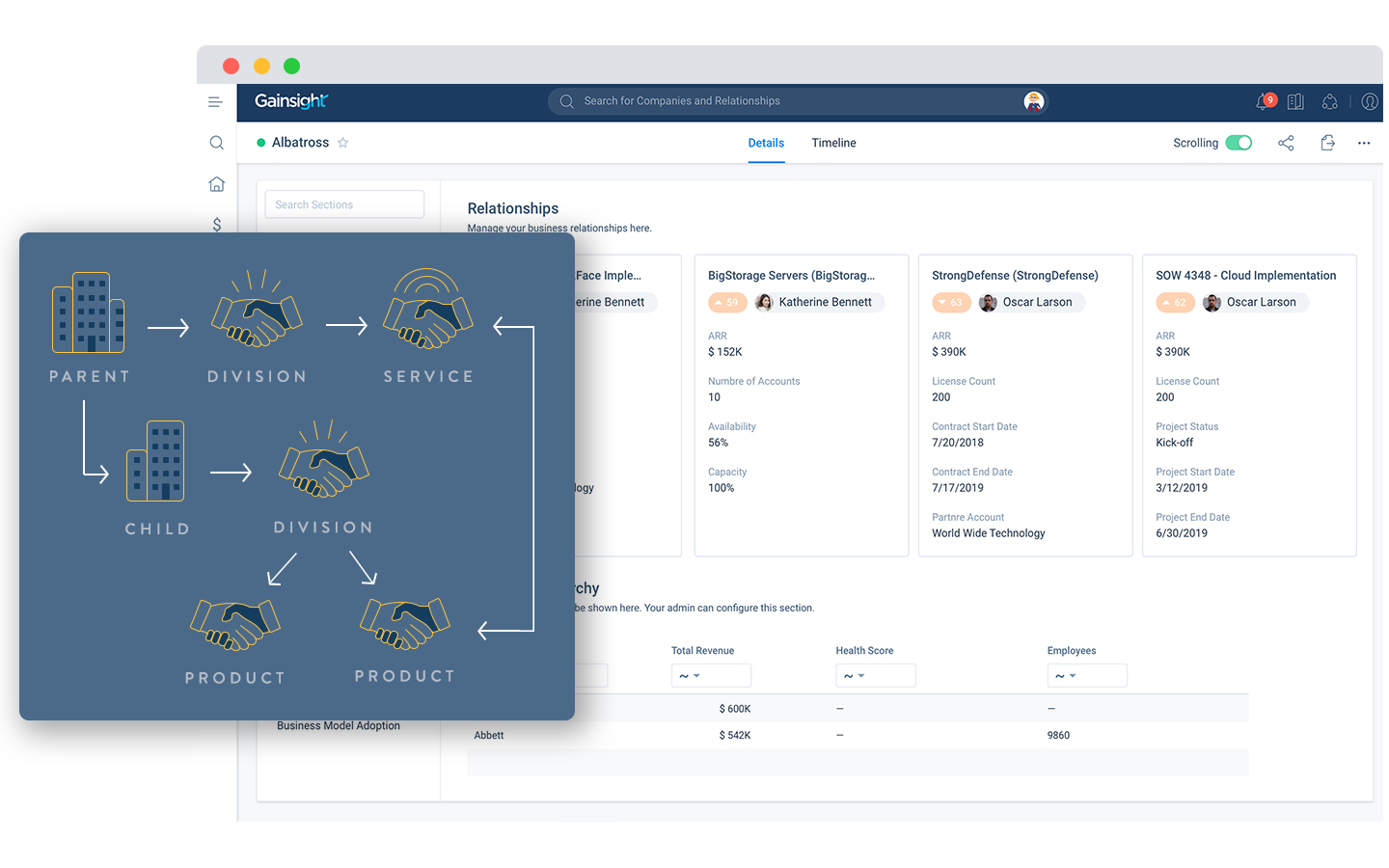Screen dimensions: 1389x868
Task: Toggle the Scrolling switch off
Action: click(1239, 143)
